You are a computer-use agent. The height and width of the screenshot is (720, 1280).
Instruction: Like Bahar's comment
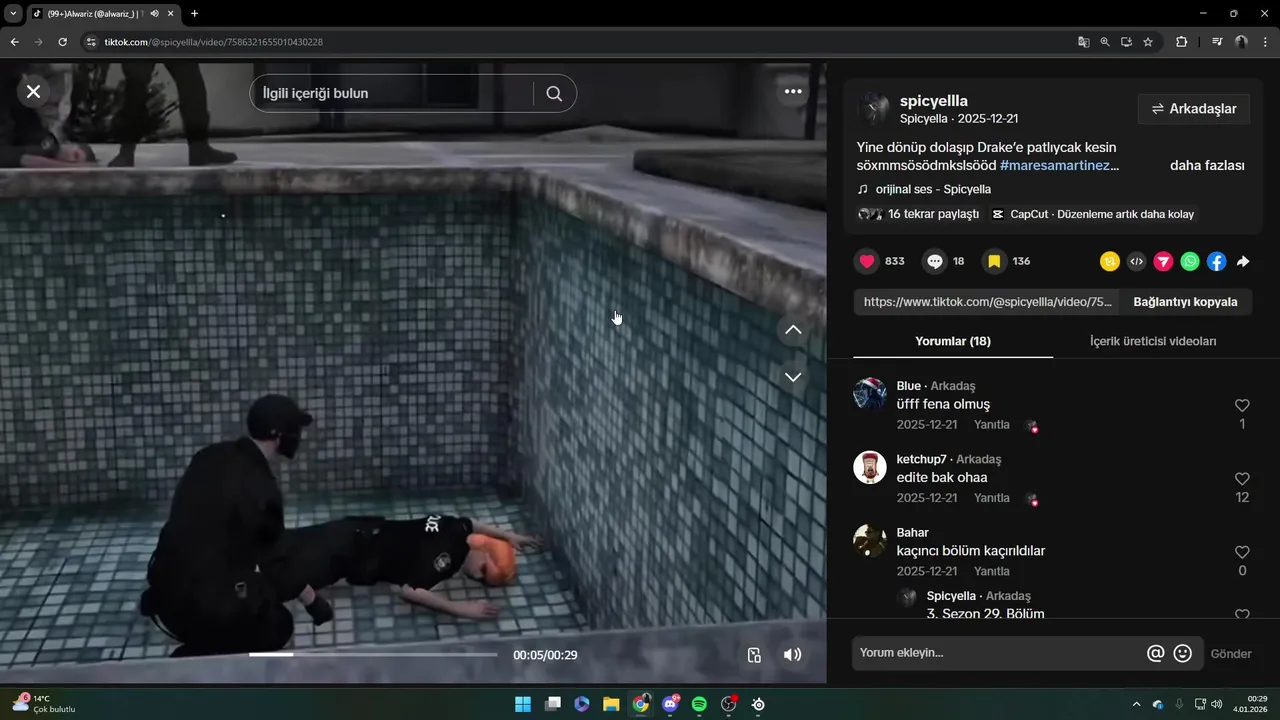click(x=1242, y=552)
